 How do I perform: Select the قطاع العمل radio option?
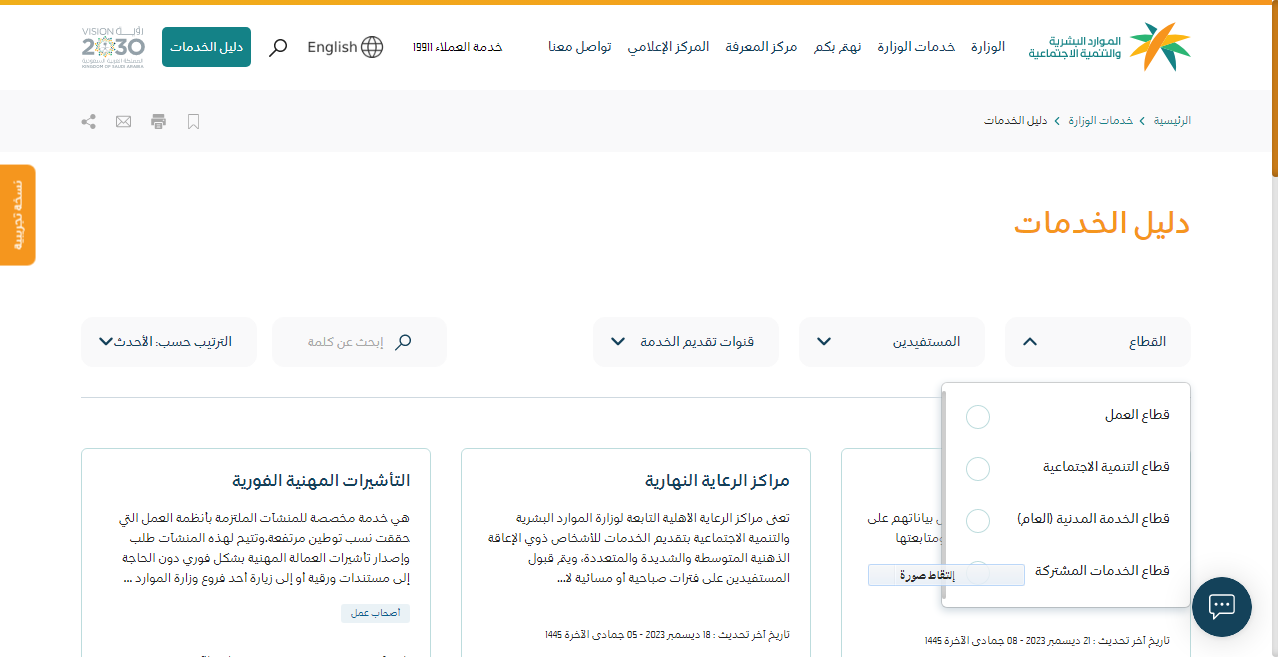tap(978, 417)
